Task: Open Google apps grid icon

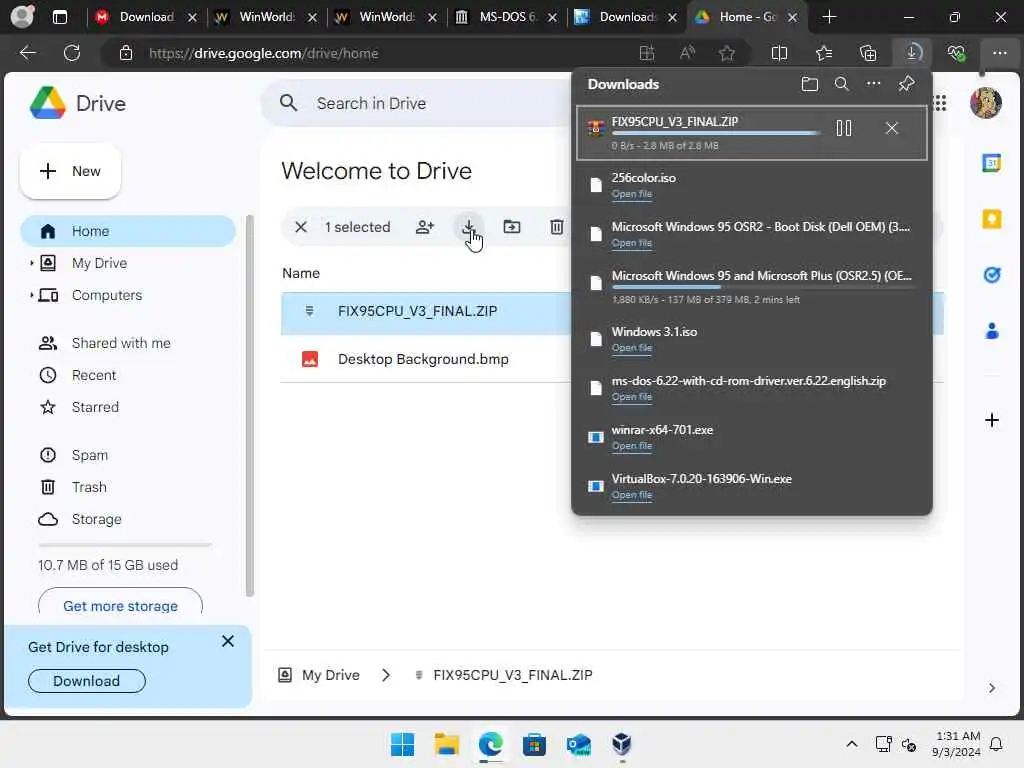Action: pyautogui.click(x=940, y=103)
